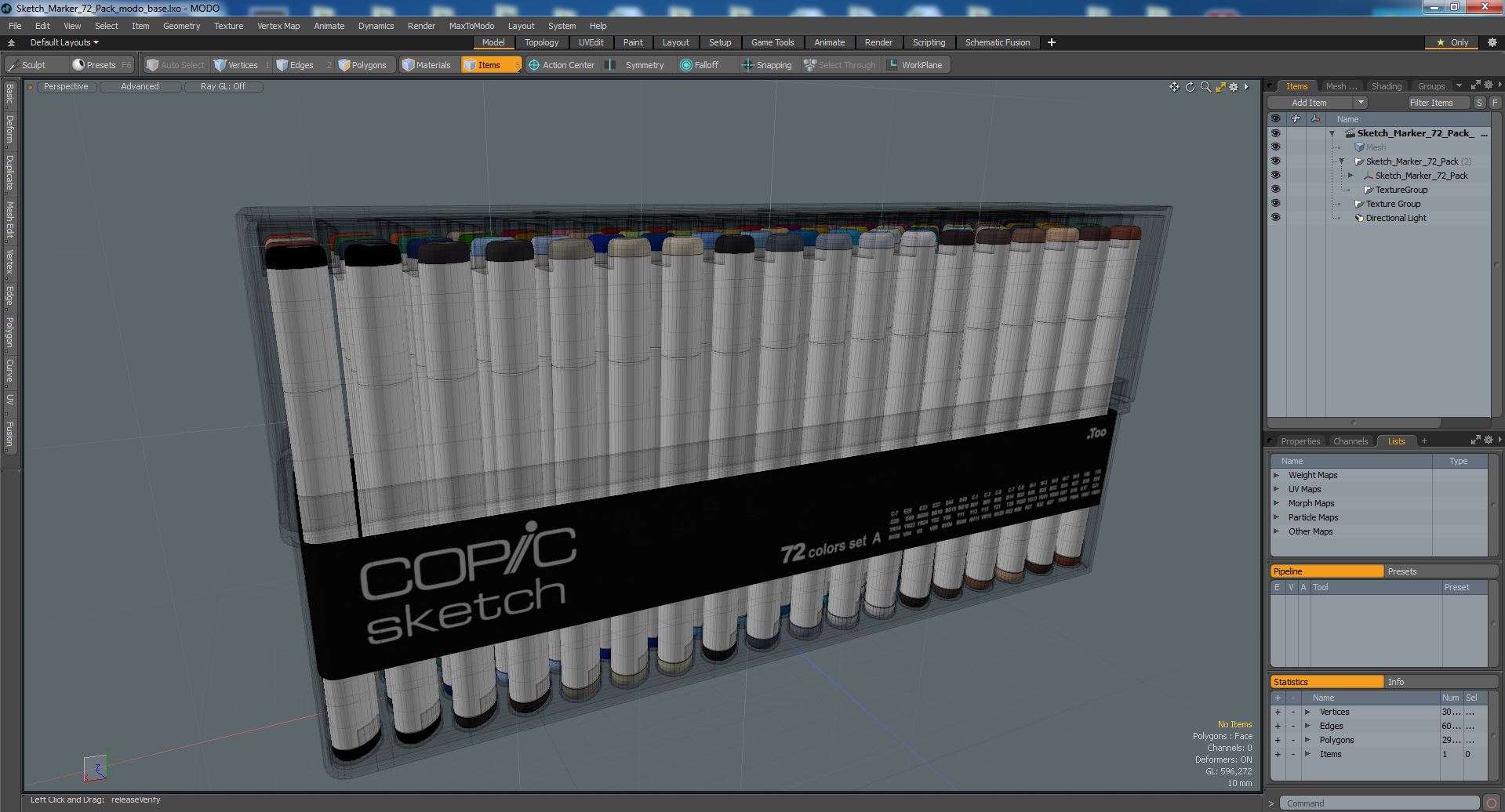Toggle visibility of Texture Group item
1505x812 pixels.
click(1275, 204)
